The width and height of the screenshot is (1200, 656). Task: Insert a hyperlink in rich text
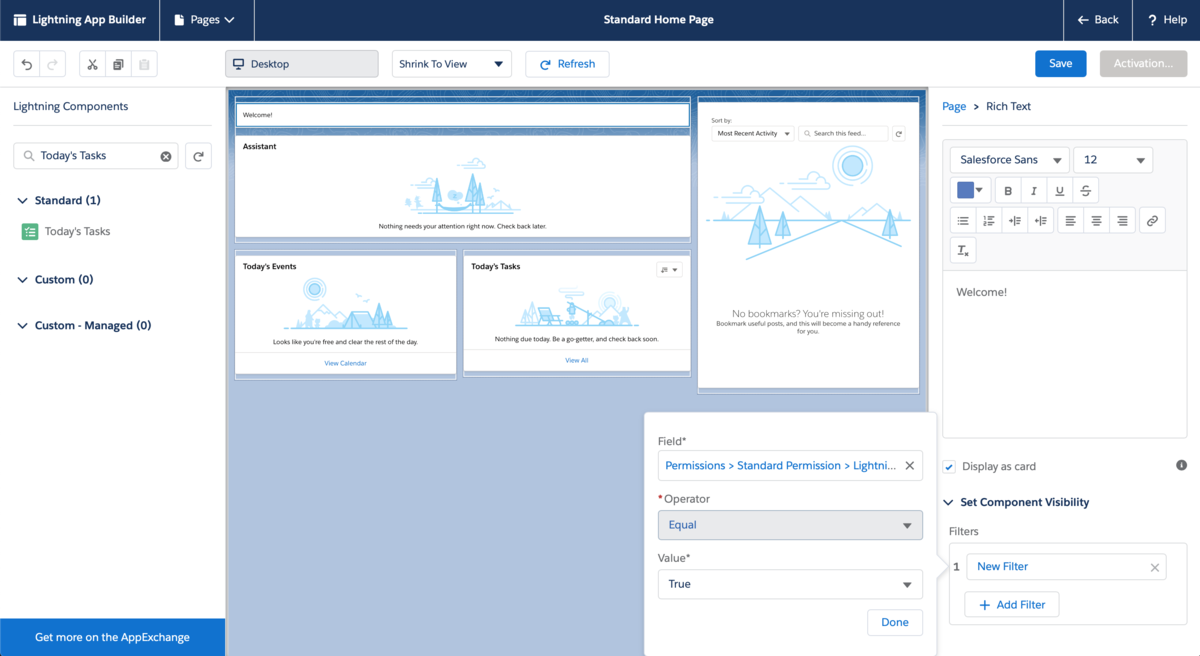coord(1152,221)
